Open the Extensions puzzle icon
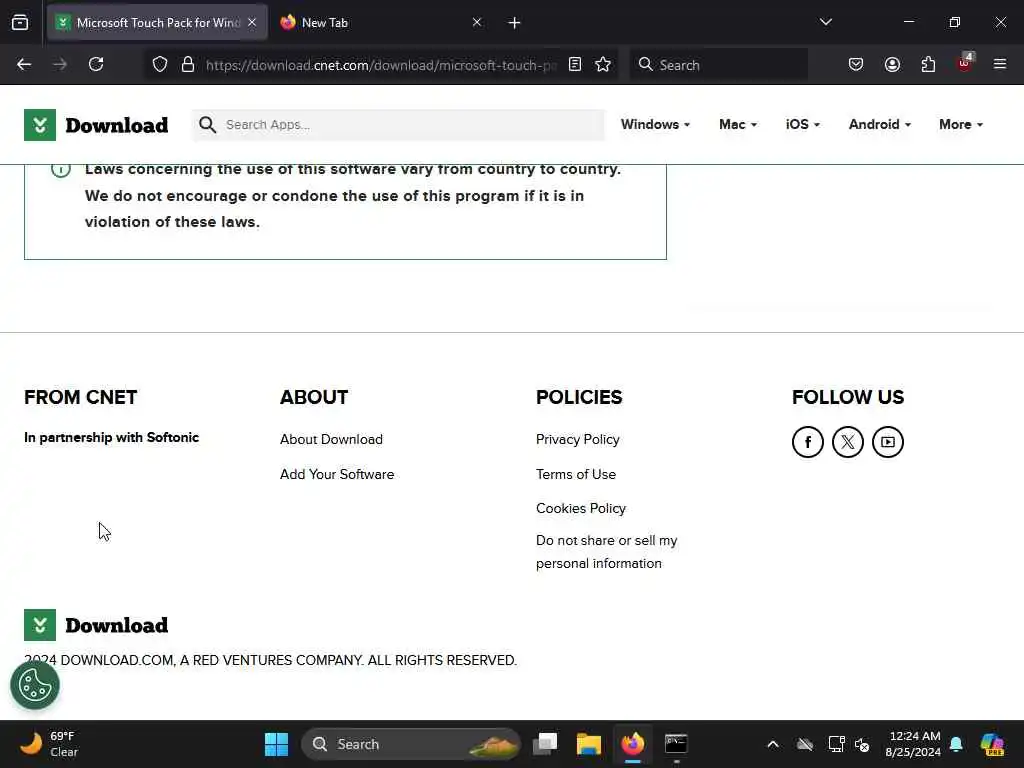The image size is (1024, 768). 928,65
